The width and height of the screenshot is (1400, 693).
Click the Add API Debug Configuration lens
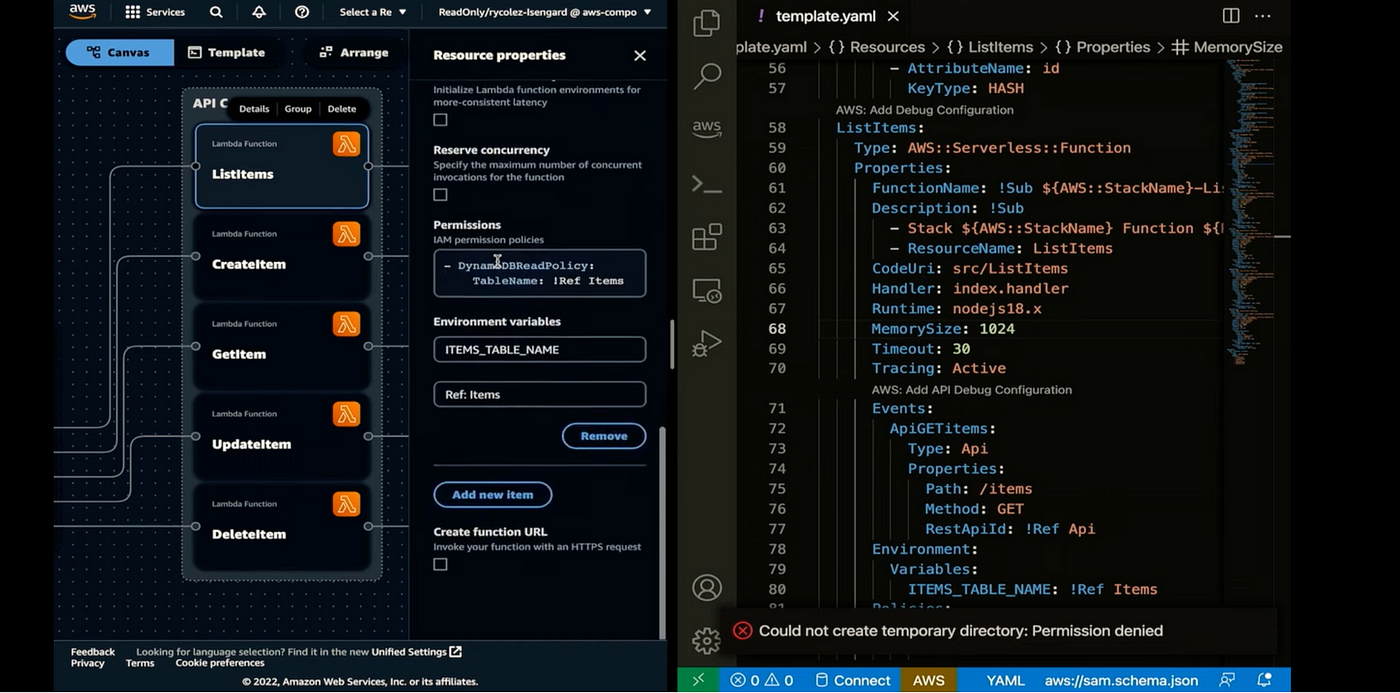(972, 390)
